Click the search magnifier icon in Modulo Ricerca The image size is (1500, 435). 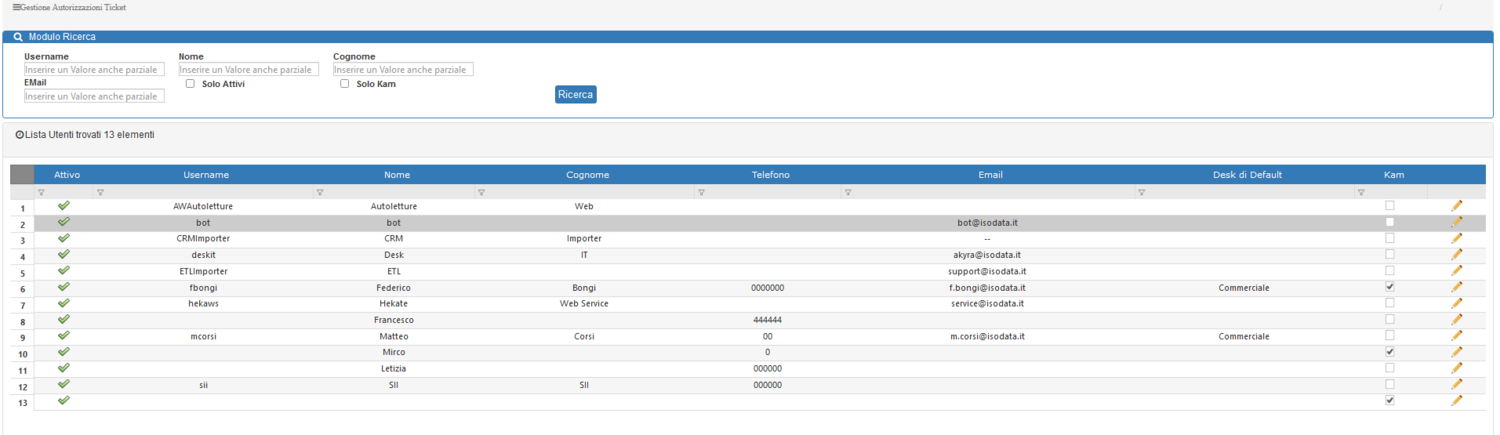(18, 36)
